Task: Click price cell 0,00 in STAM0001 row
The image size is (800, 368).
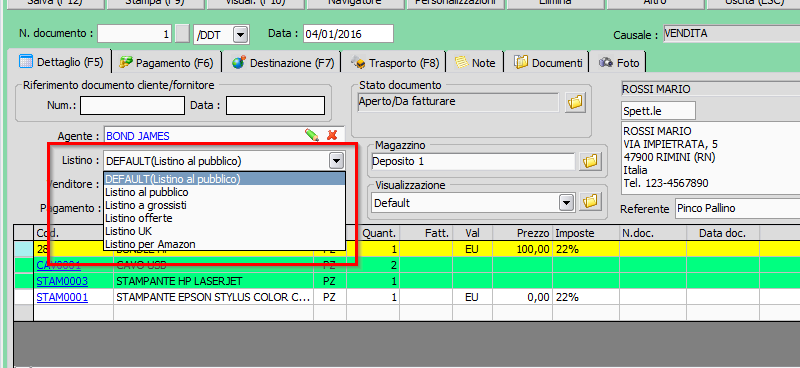Action: (522, 297)
